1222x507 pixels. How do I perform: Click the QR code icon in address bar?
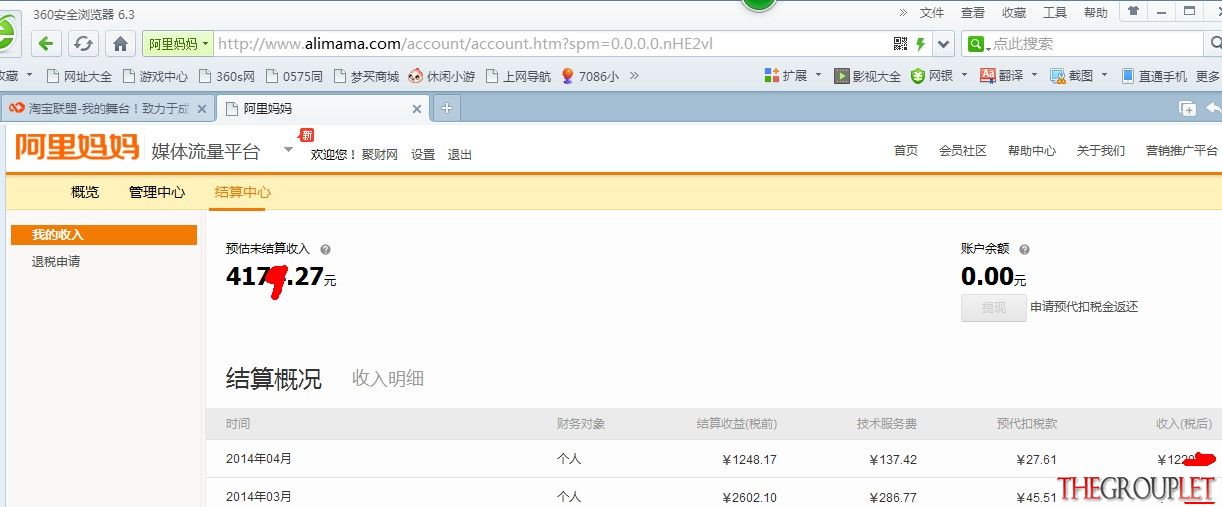coord(900,44)
